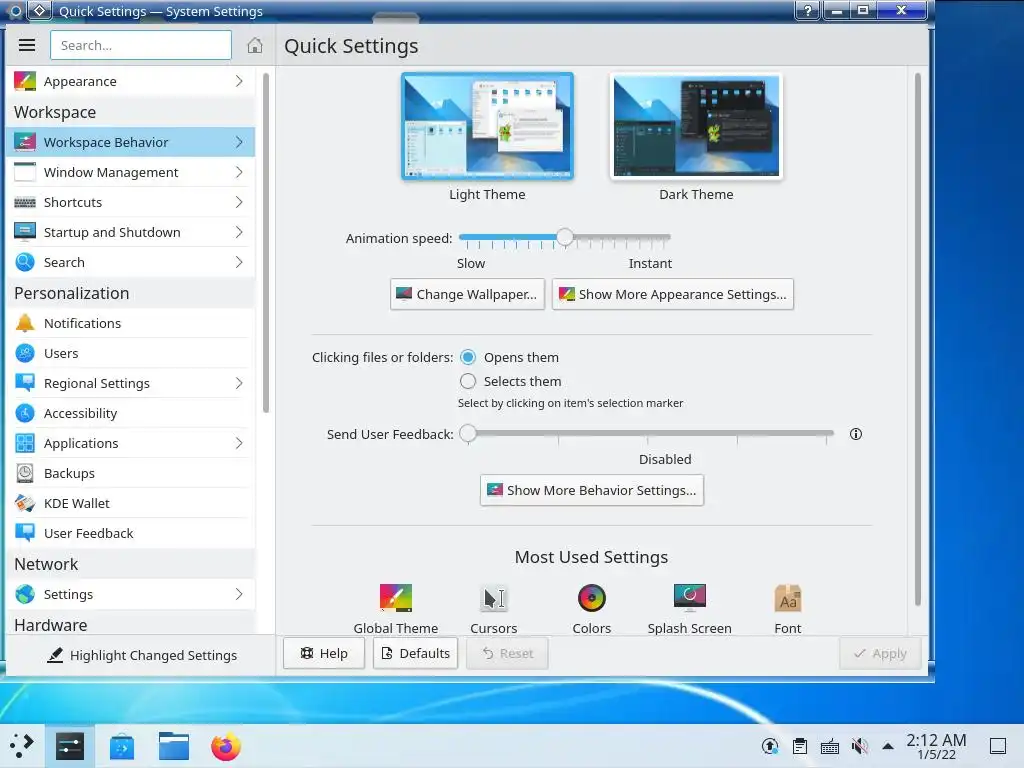The image size is (1024, 768).
Task: Click the Send User Feedback slider handle
Action: click(468, 433)
